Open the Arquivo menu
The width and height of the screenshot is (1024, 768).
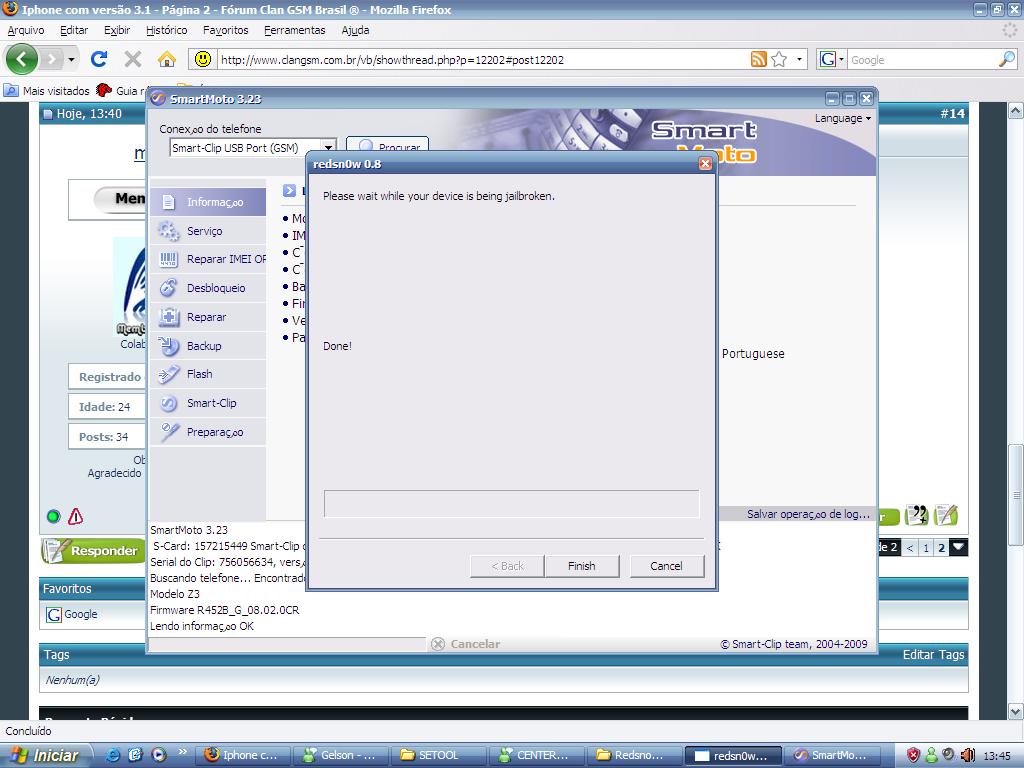[x=26, y=30]
